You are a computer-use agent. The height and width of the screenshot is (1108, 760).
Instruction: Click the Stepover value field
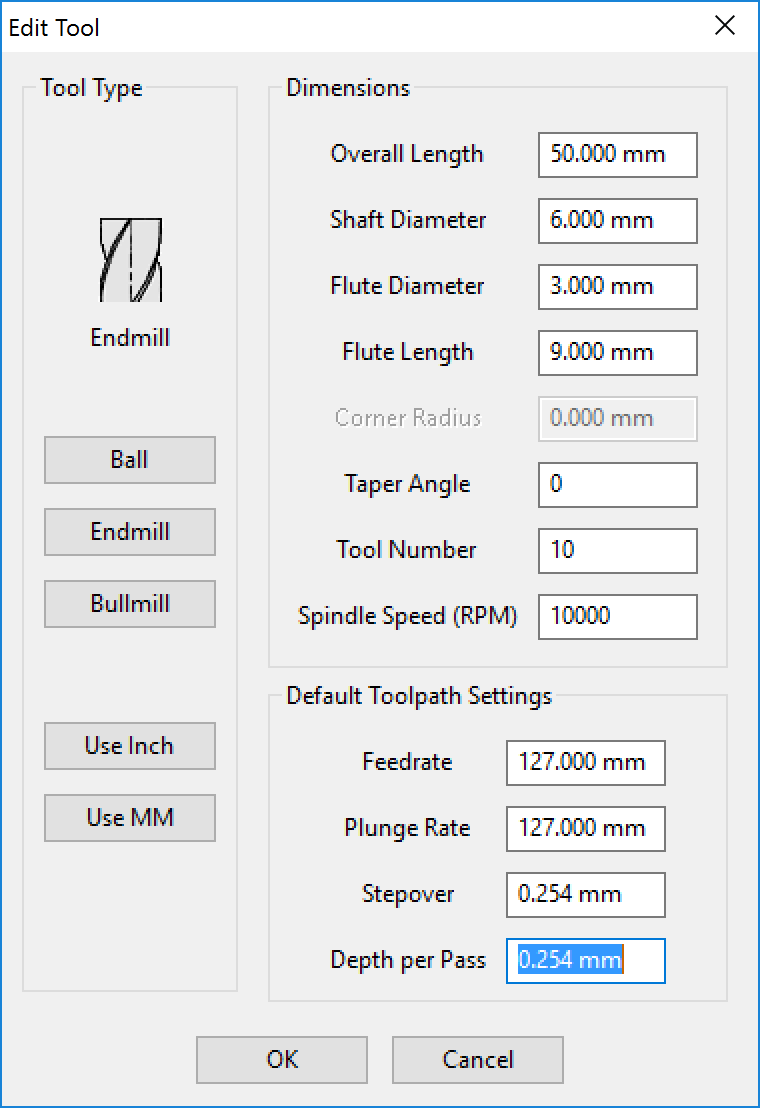[x=586, y=895]
